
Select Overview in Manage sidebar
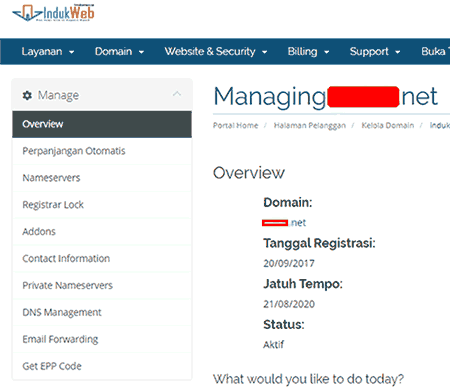coord(102,124)
